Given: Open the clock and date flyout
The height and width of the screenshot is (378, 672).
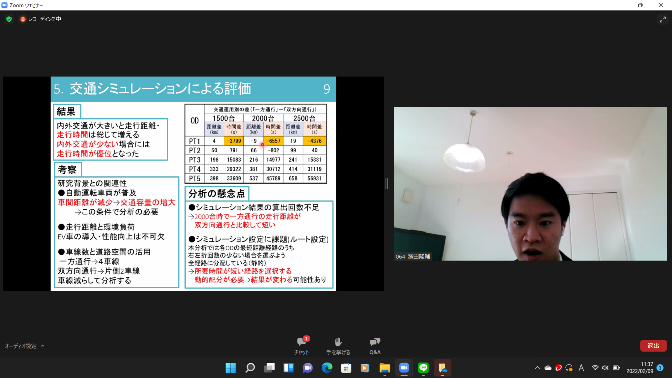Looking at the screenshot, I should [640, 368].
